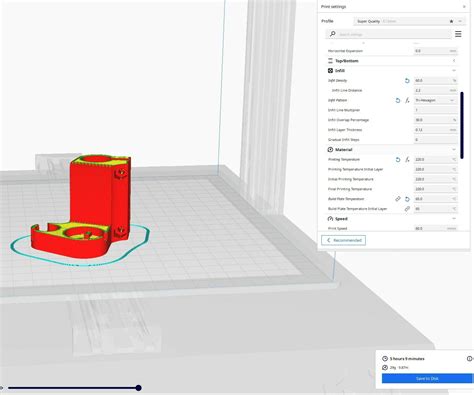Screen dimensions: 474x395
Task: Click the formula icon beside Infill Pattern
Action: (x=407, y=100)
